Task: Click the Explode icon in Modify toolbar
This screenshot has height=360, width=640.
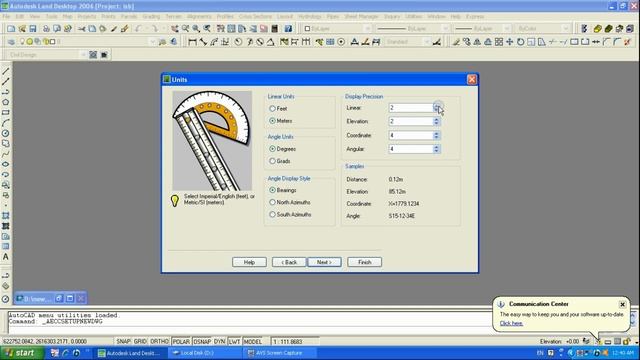Action: click(x=628, y=42)
